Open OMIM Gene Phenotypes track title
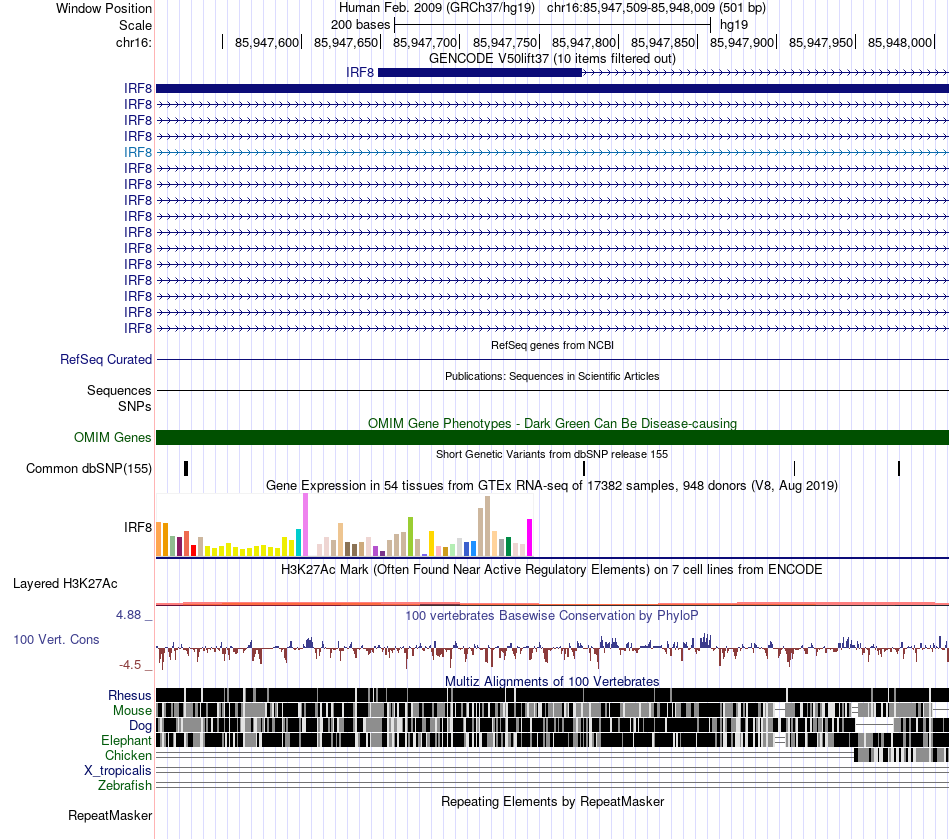This screenshot has height=839, width=950. (x=552, y=423)
